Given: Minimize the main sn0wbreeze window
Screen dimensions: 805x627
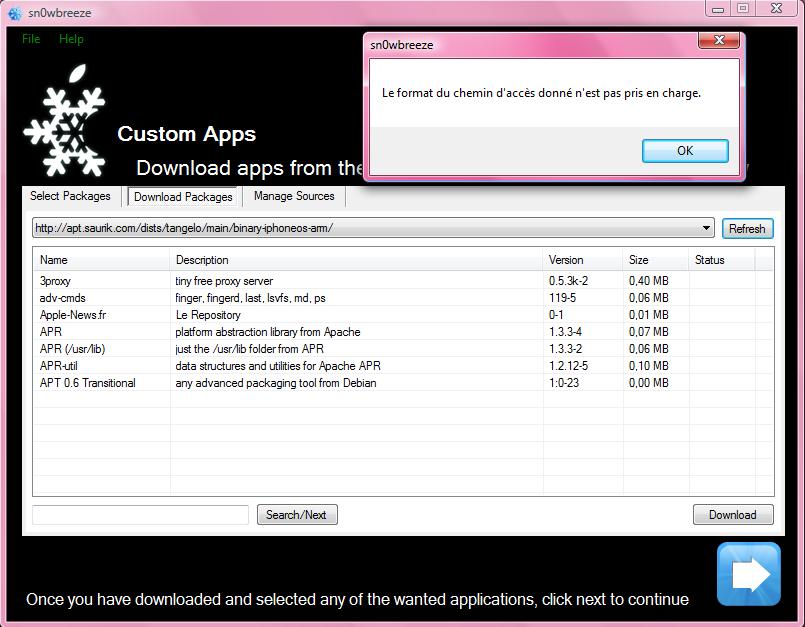Looking at the screenshot, I should (718, 9).
